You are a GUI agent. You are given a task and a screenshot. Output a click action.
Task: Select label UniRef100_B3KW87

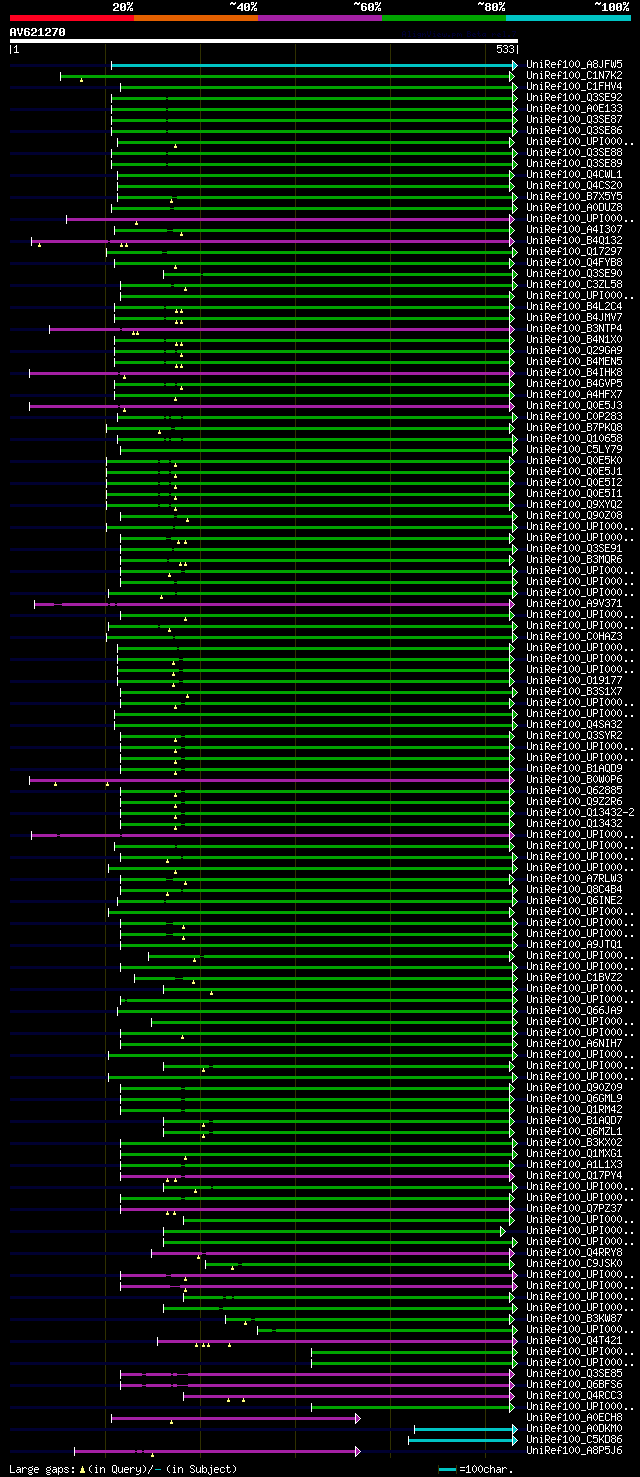574,1318
